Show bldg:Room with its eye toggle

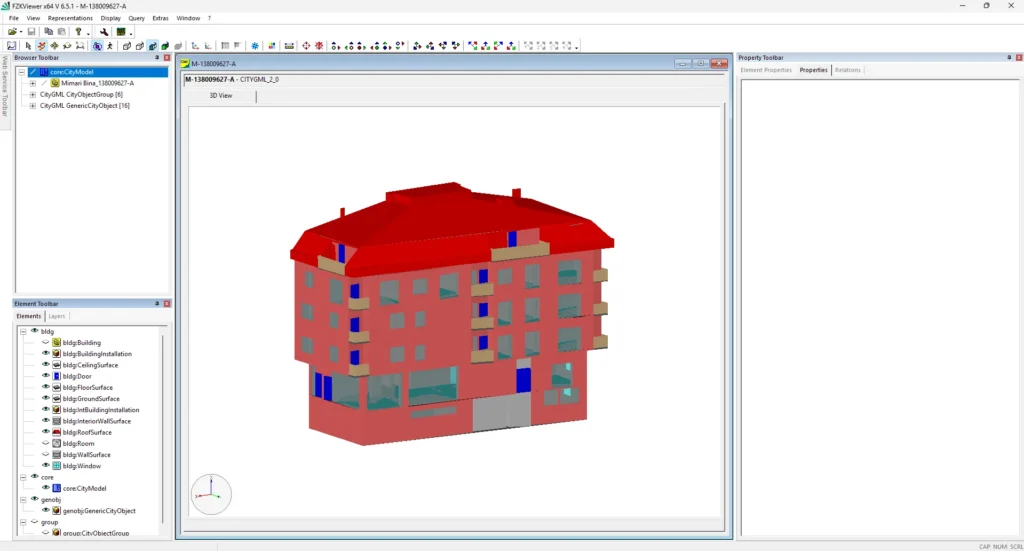[x=46, y=443]
